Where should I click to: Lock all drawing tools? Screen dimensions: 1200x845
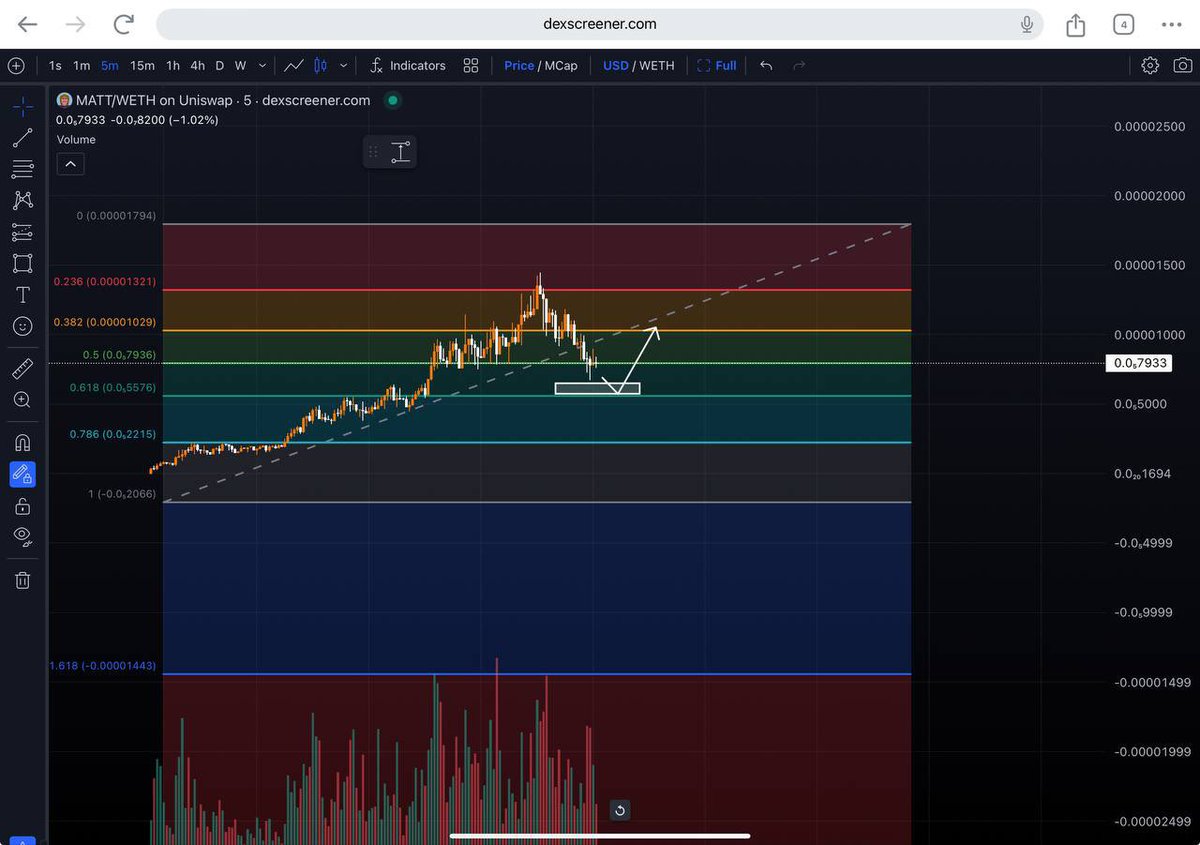click(x=22, y=505)
